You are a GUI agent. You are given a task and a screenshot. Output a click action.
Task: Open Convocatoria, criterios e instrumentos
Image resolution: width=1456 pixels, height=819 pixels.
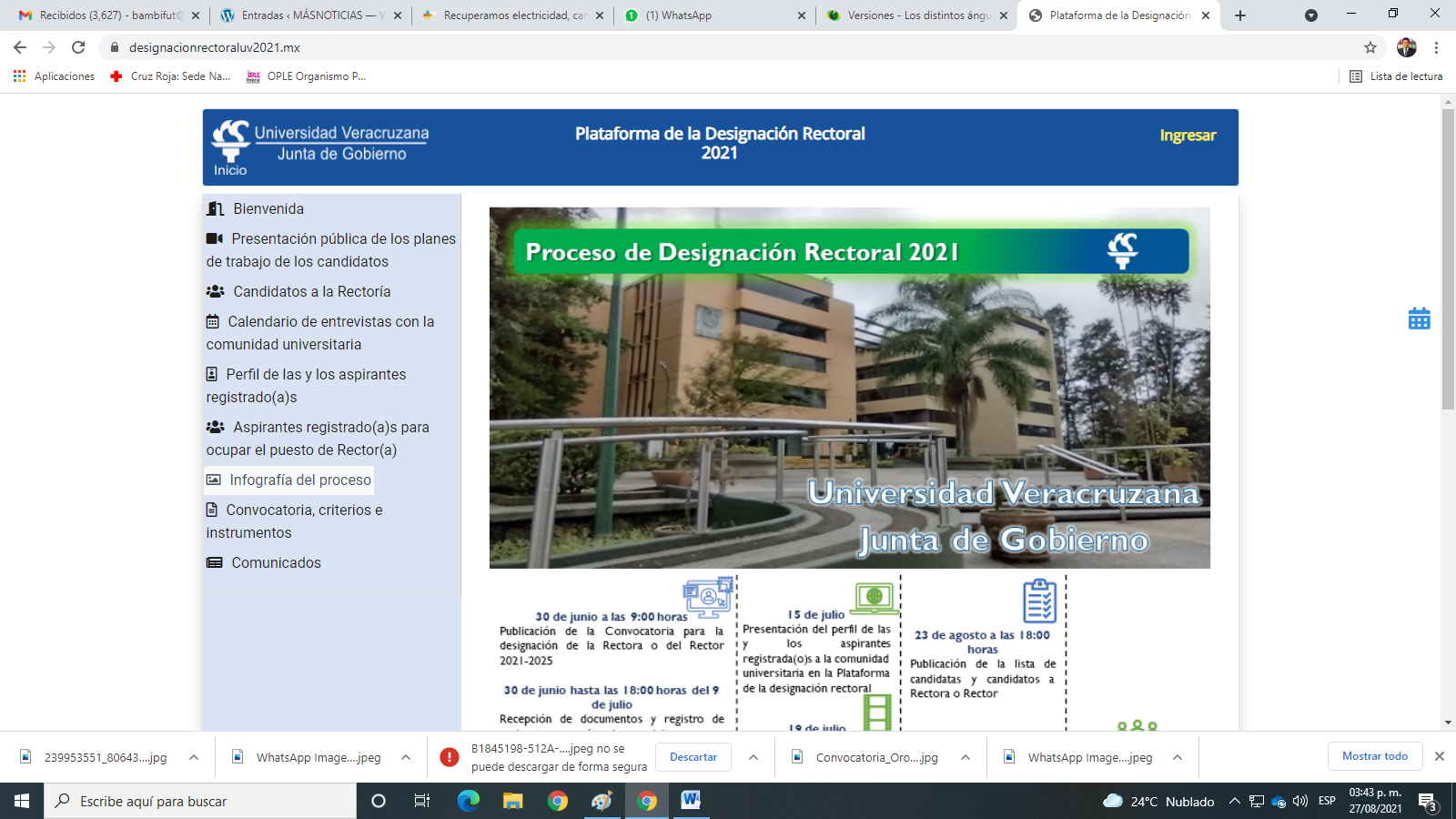pos(295,521)
